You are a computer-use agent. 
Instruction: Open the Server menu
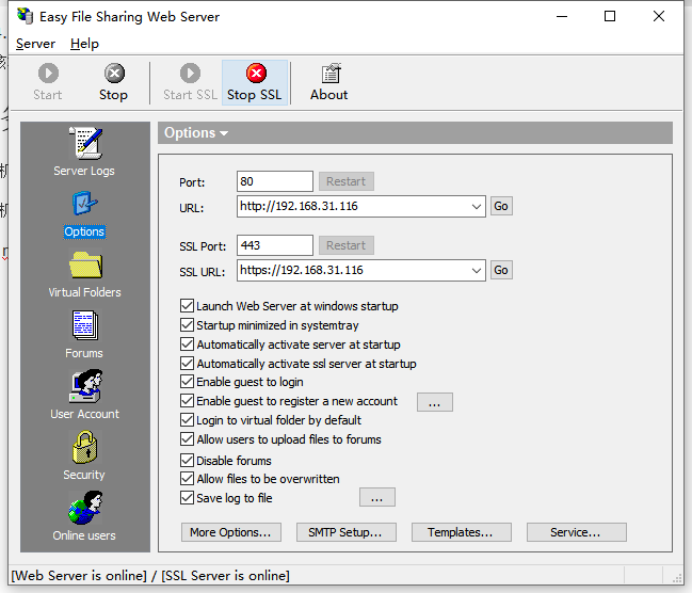click(x=35, y=44)
